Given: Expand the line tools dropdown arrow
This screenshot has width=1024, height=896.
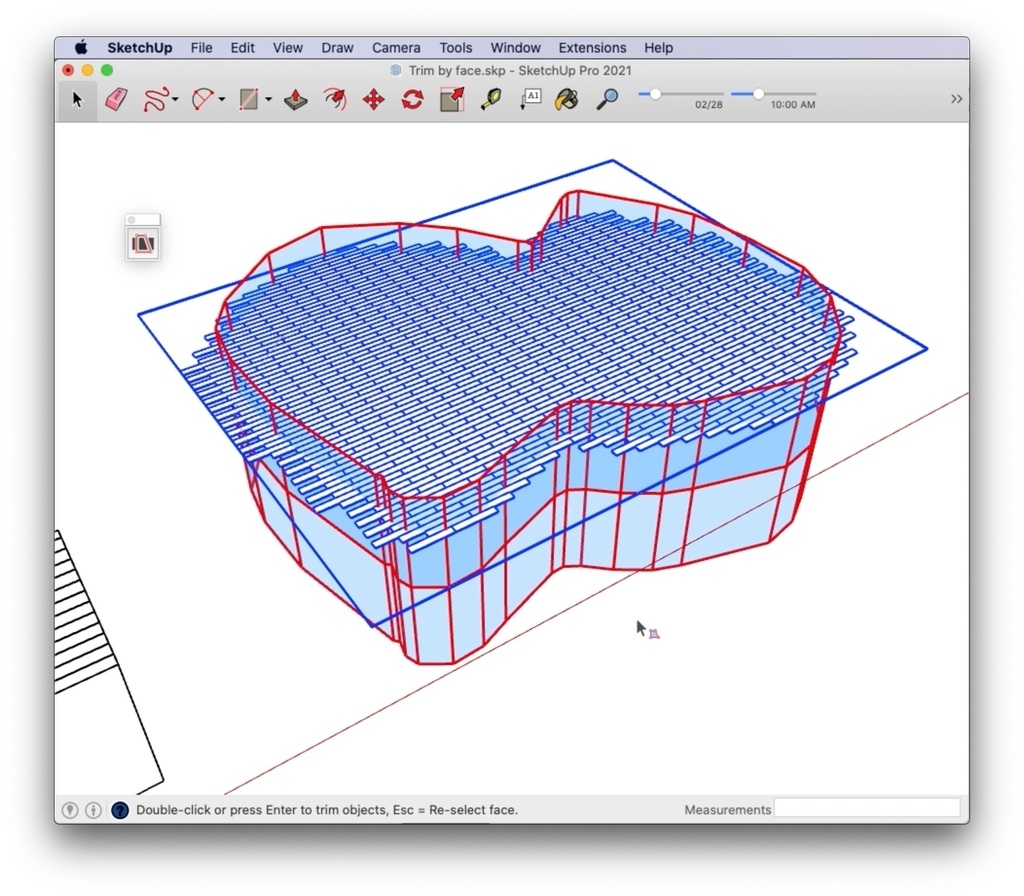Looking at the screenshot, I should 175,100.
